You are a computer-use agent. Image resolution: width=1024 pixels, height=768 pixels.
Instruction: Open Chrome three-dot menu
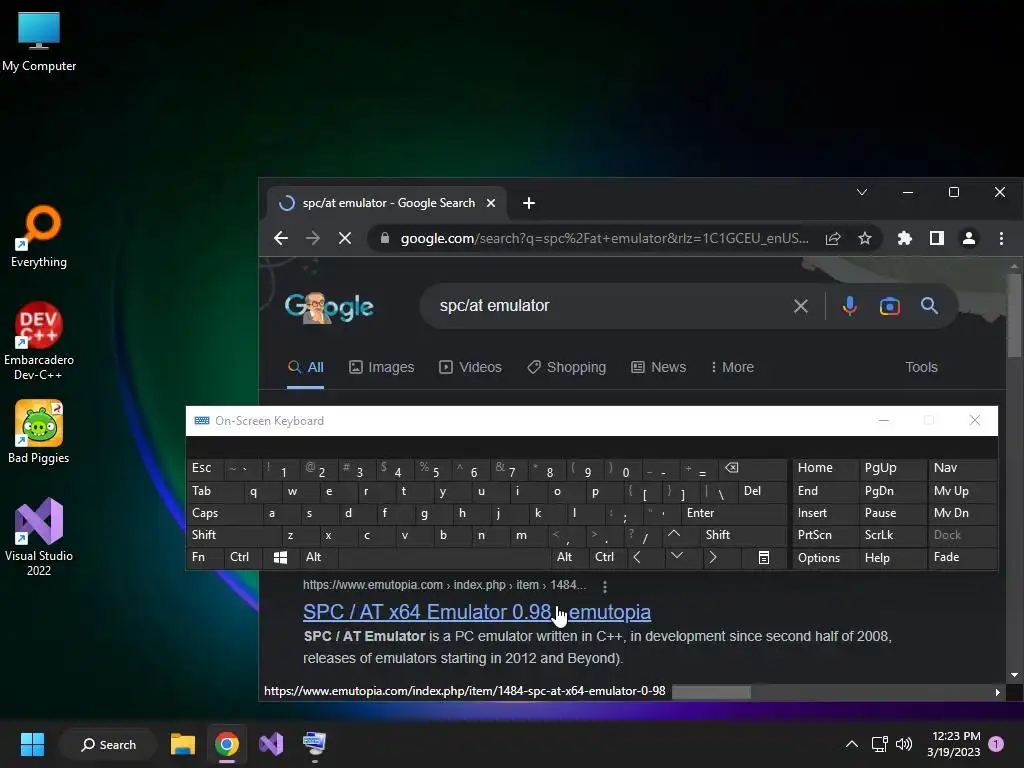1001,238
